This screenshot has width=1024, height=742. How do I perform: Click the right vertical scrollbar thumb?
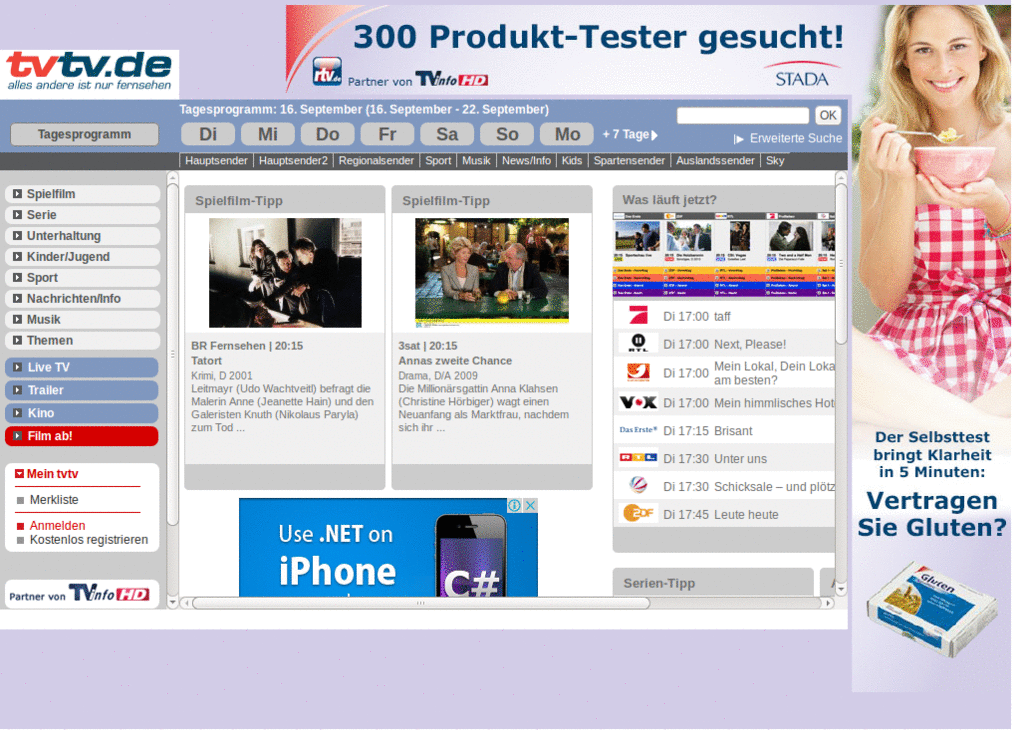click(841, 264)
